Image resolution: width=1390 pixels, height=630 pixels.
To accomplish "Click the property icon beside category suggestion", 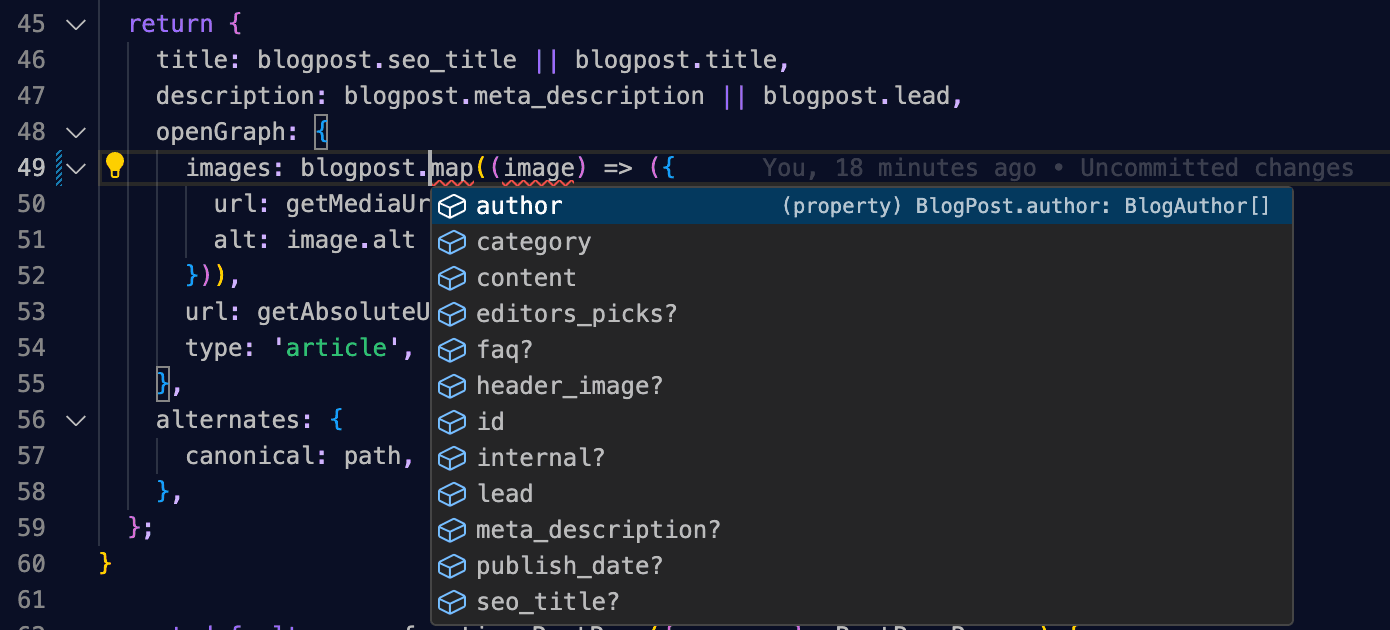I will point(453,242).
